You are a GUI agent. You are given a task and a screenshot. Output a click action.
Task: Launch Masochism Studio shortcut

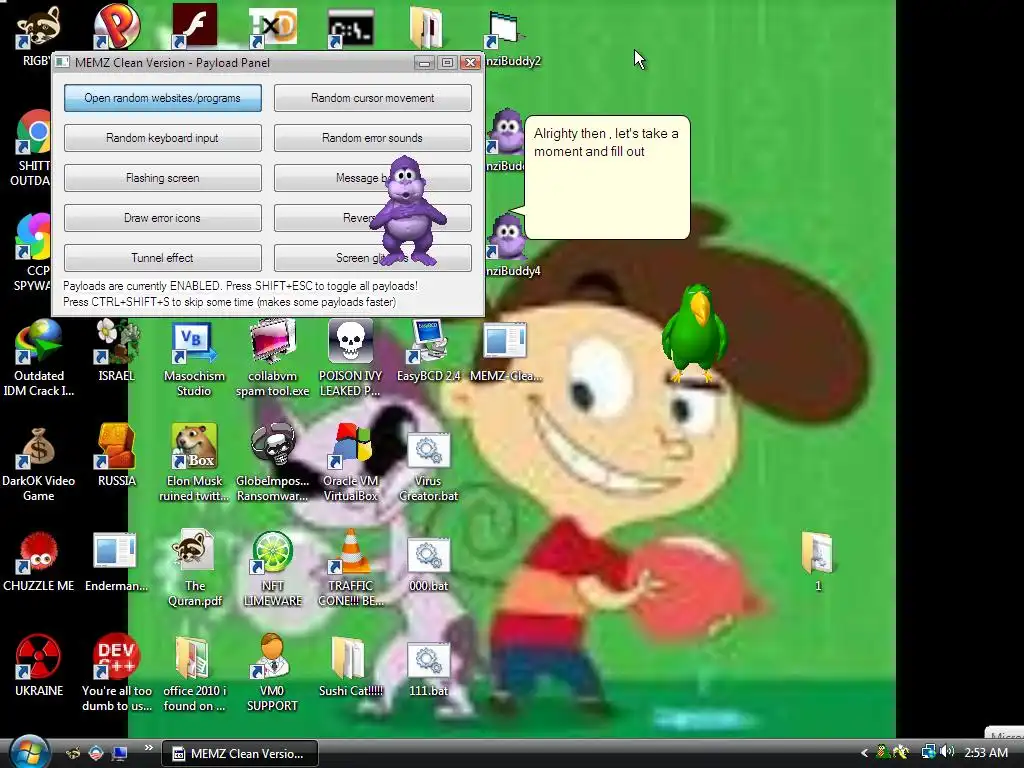[194, 358]
